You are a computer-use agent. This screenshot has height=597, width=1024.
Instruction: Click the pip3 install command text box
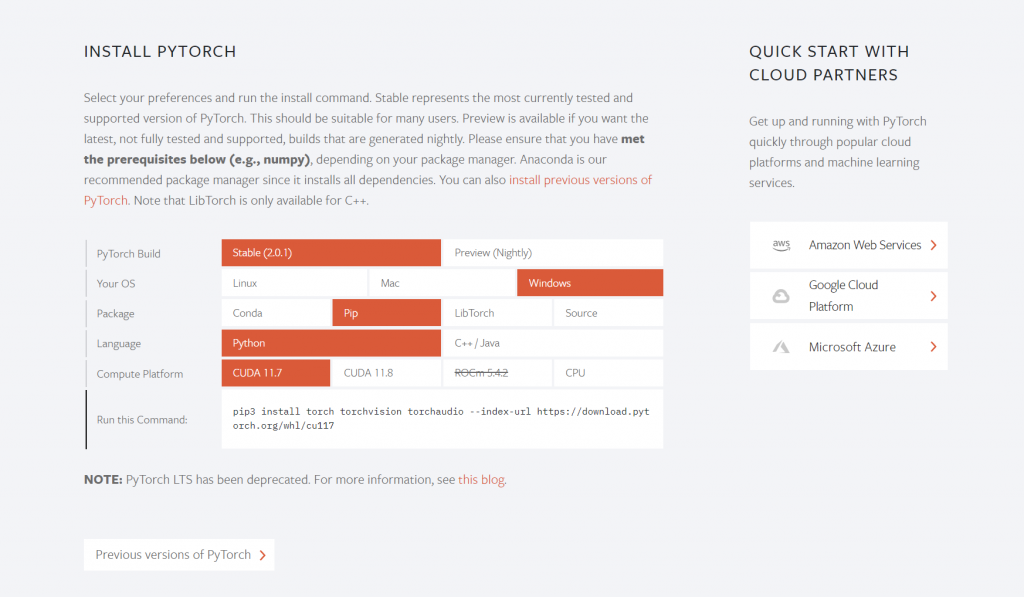pyautogui.click(x=442, y=419)
